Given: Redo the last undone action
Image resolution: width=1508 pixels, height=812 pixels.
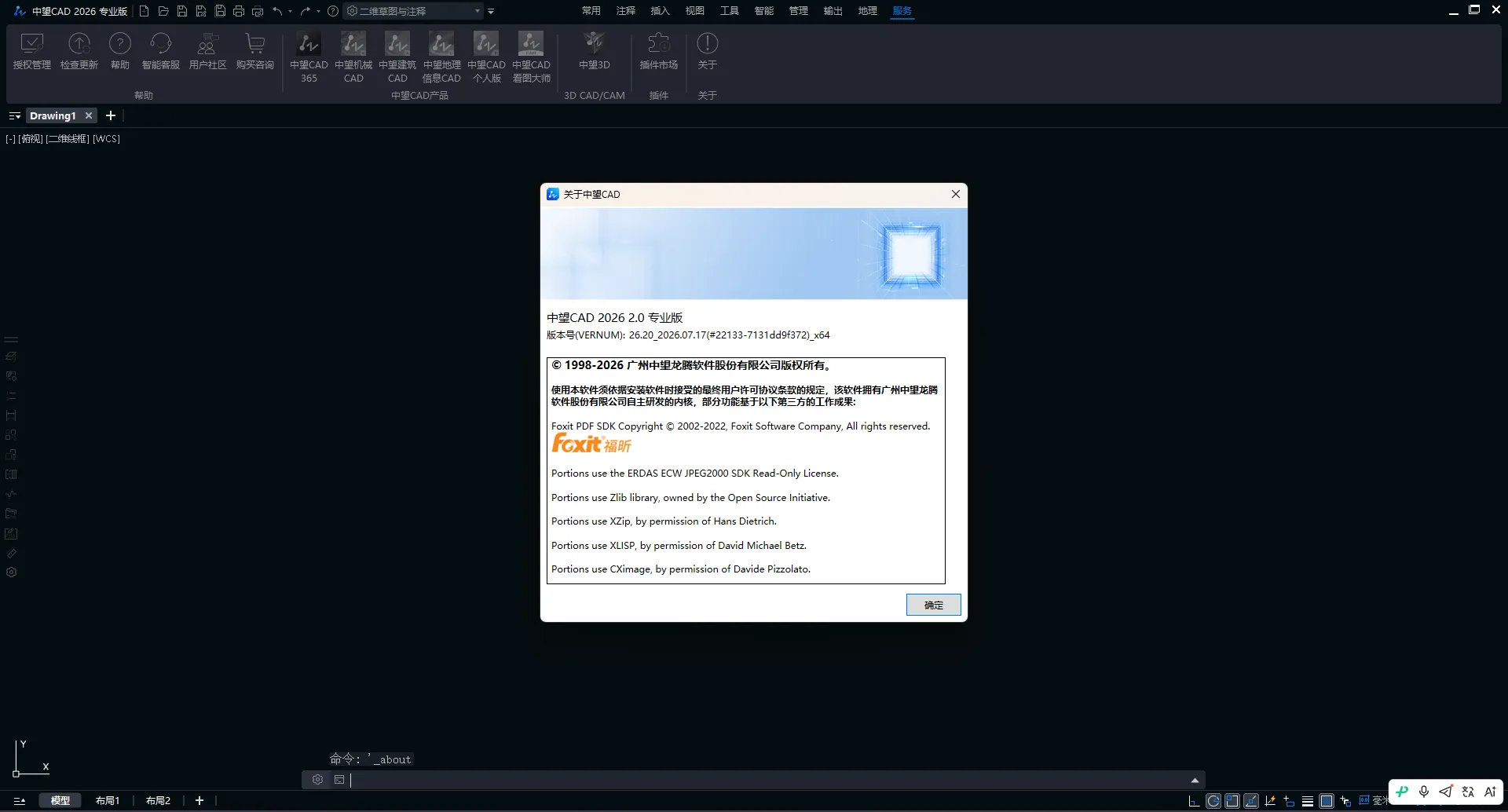Looking at the screenshot, I should (306, 11).
